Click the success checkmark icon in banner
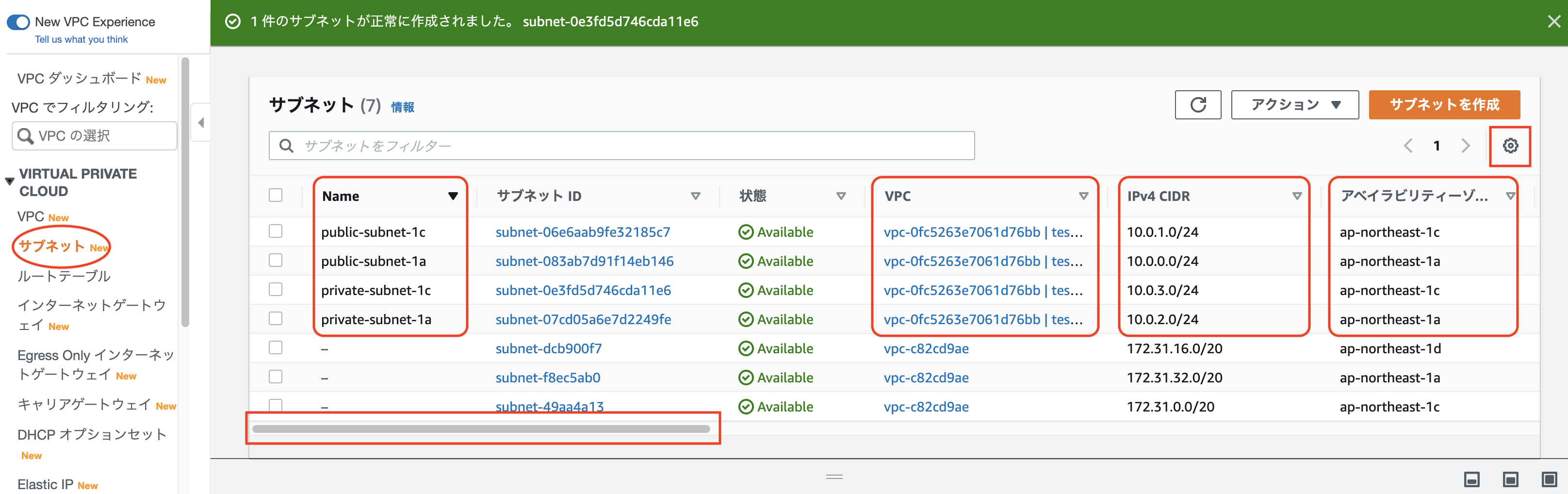Viewport: 1568px width, 494px height. (232, 22)
